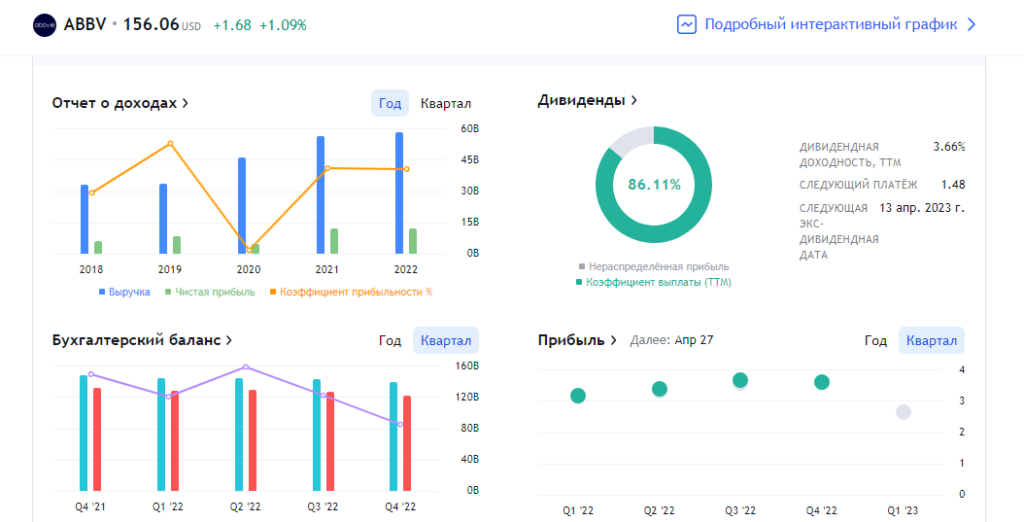
Task: Toggle Коэффициент прибыльности % legend item
Action: tap(351, 292)
